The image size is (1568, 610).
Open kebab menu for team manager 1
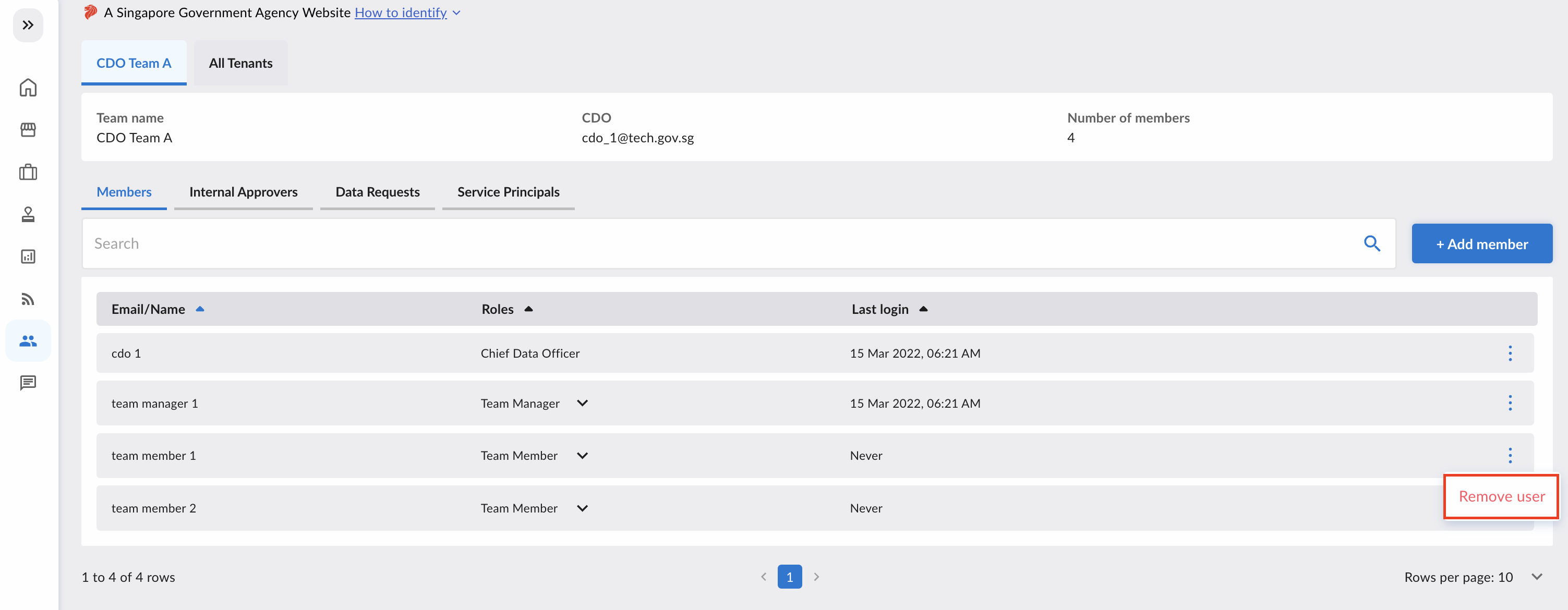[1510, 402]
